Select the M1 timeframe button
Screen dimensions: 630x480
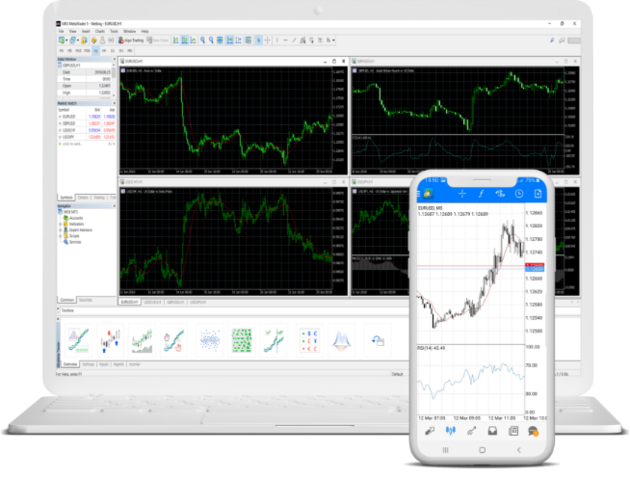click(61, 49)
